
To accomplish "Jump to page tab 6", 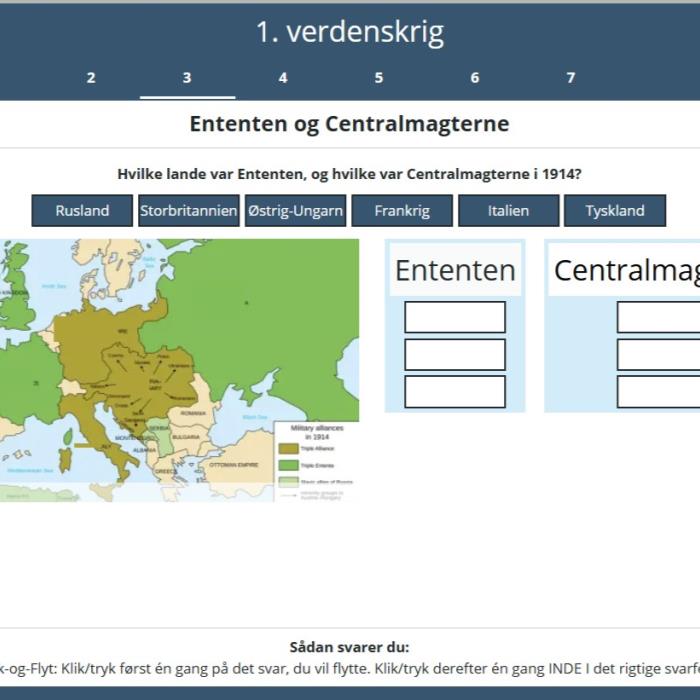I will (x=475, y=78).
